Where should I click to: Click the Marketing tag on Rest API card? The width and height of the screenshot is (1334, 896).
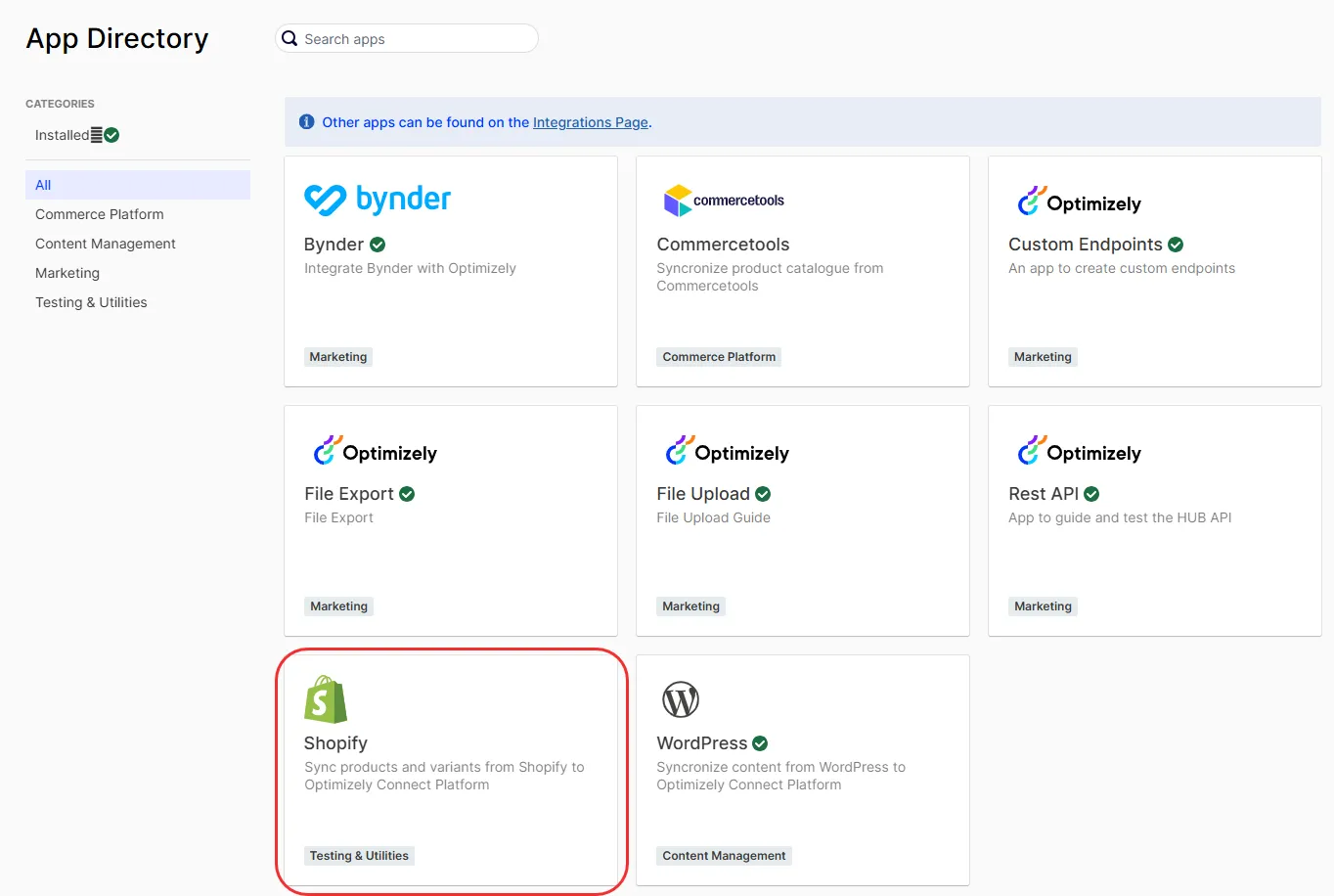(1043, 606)
